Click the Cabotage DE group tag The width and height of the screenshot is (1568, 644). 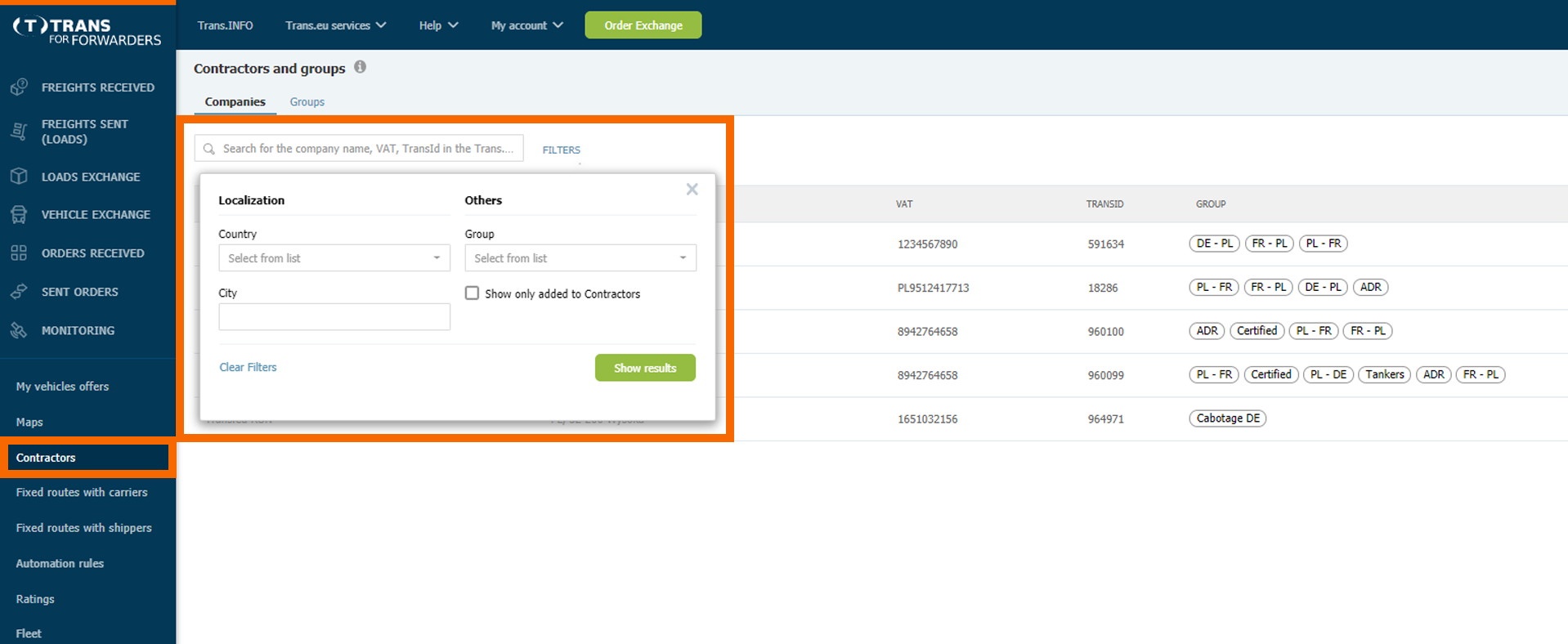[1228, 418]
